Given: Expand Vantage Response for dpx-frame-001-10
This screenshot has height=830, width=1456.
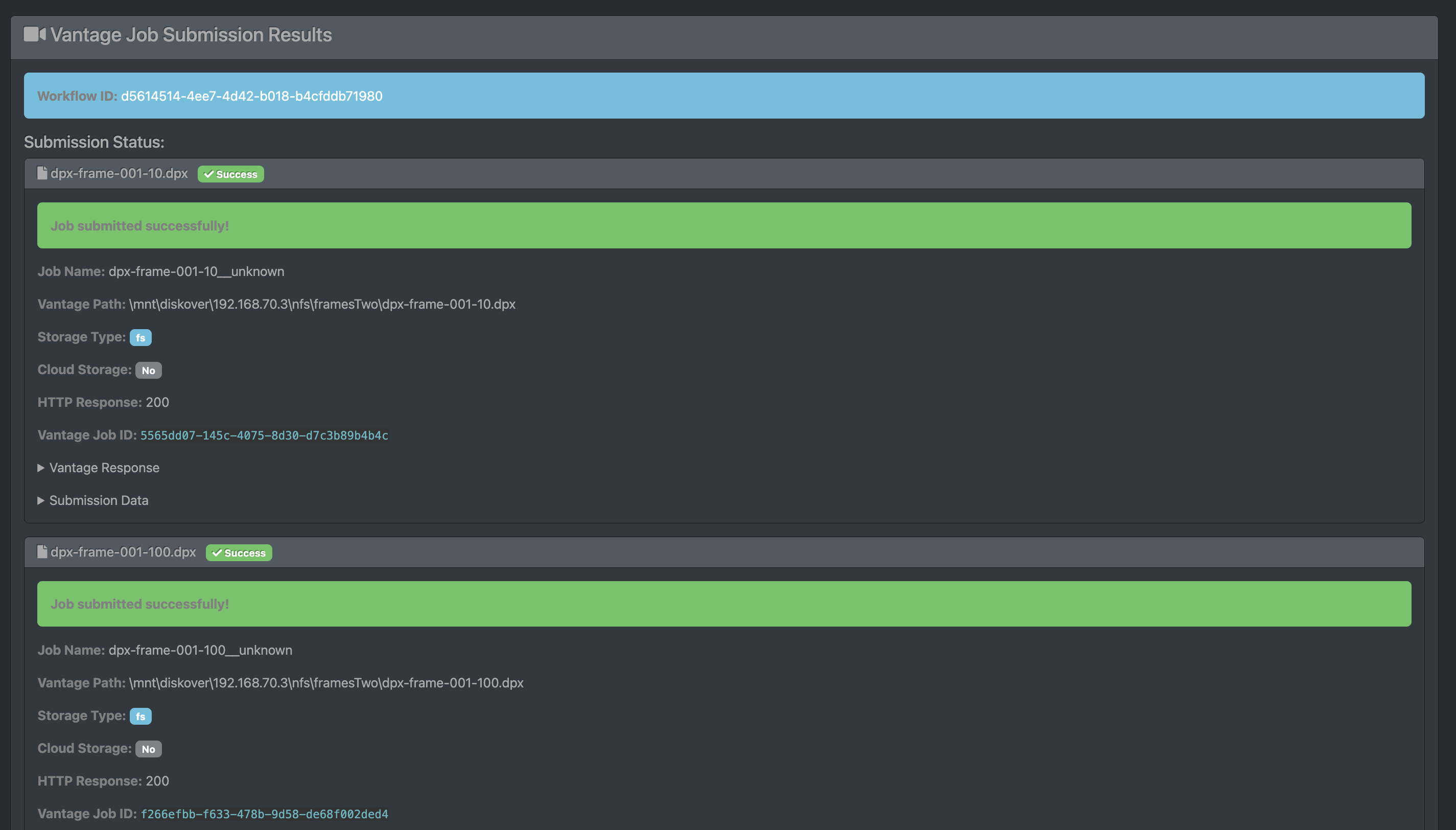Looking at the screenshot, I should [99, 468].
